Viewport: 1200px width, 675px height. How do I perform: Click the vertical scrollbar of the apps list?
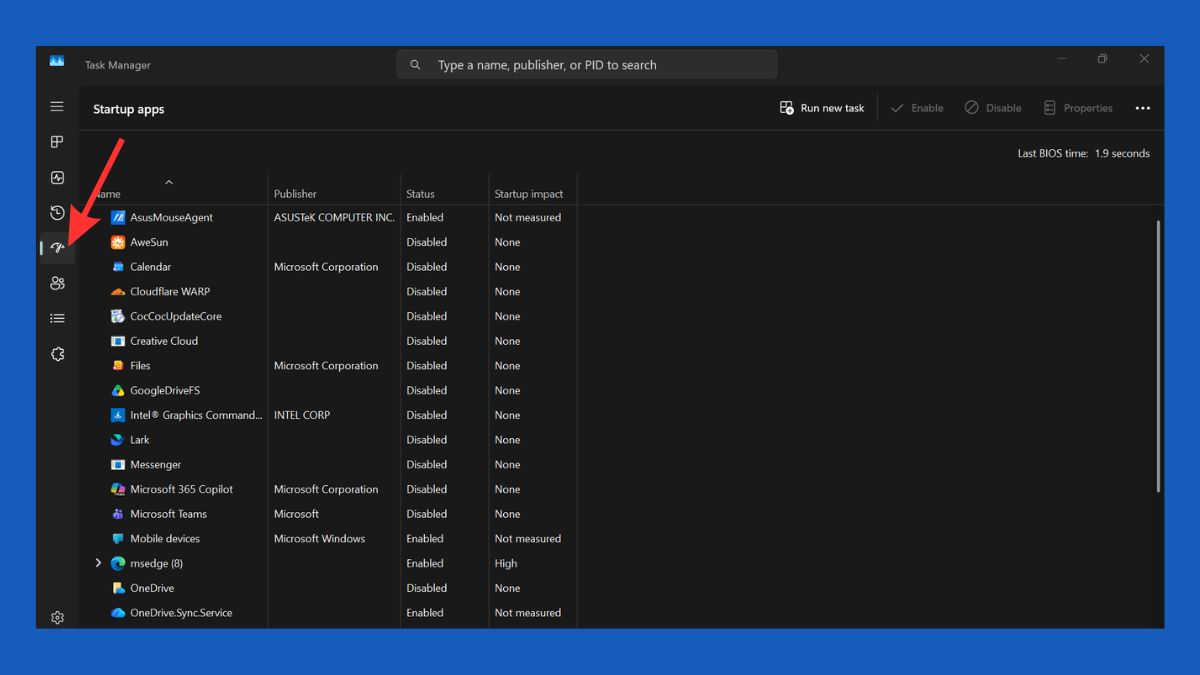(1159, 356)
